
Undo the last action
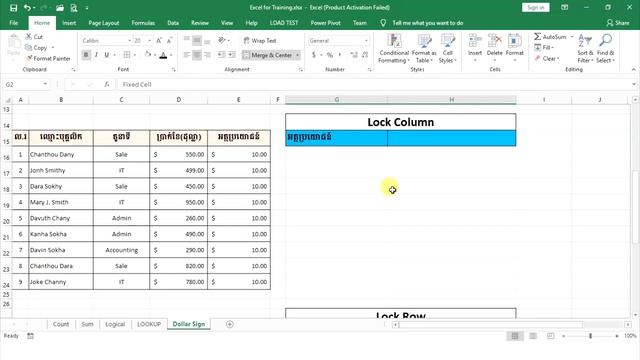[27, 8]
